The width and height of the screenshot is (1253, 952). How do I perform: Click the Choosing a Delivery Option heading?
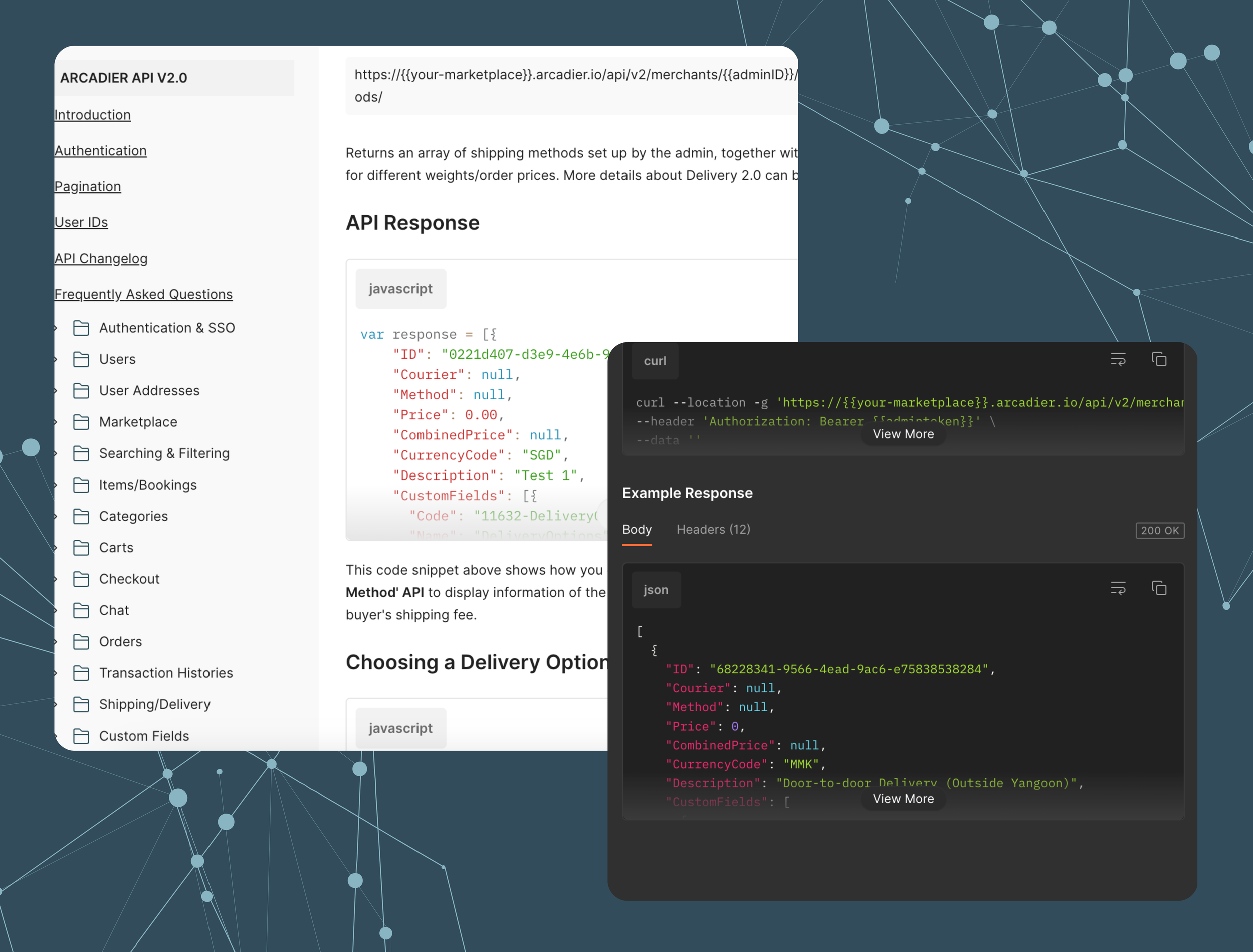[x=477, y=662]
